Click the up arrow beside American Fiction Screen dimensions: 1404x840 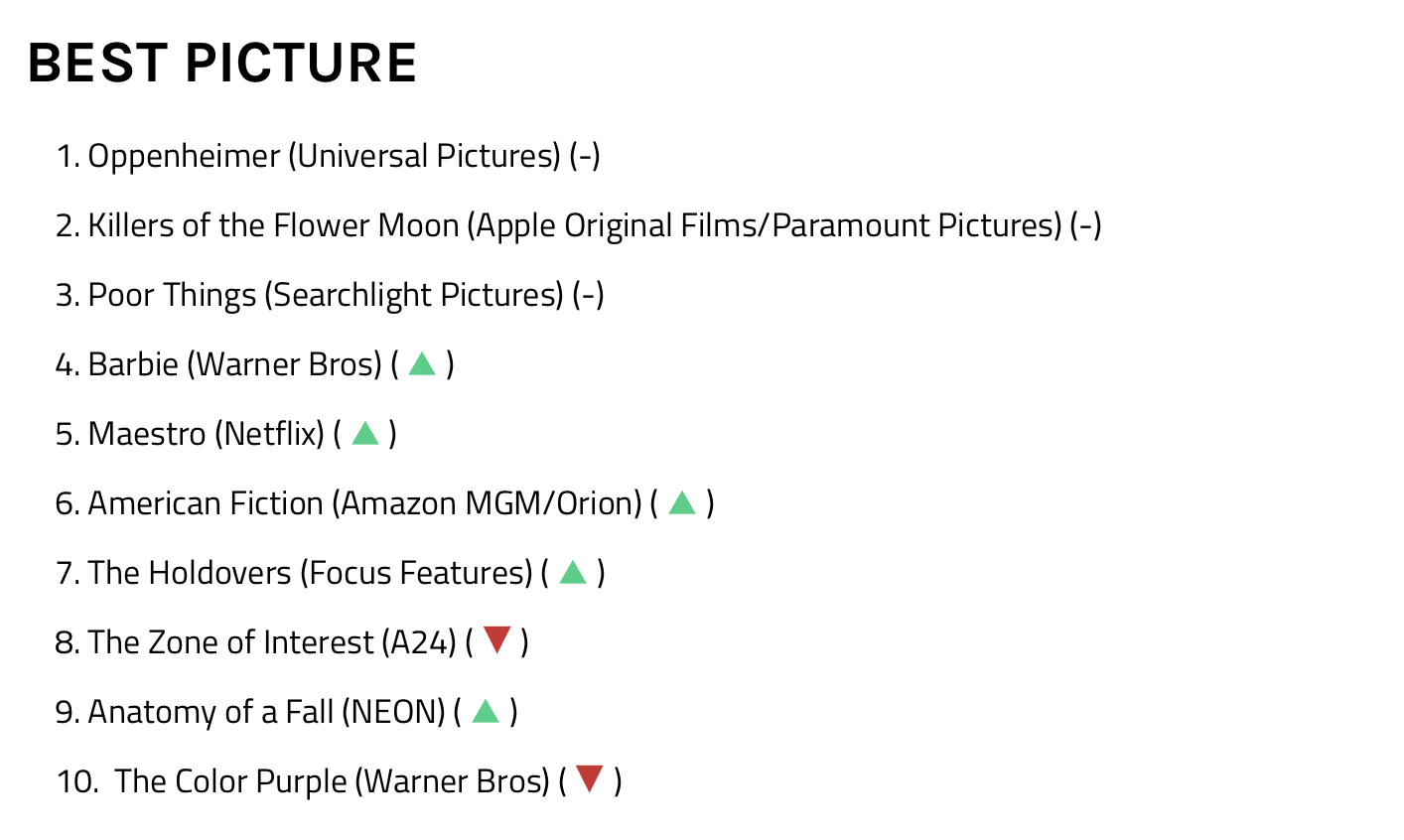pyautogui.click(x=682, y=503)
